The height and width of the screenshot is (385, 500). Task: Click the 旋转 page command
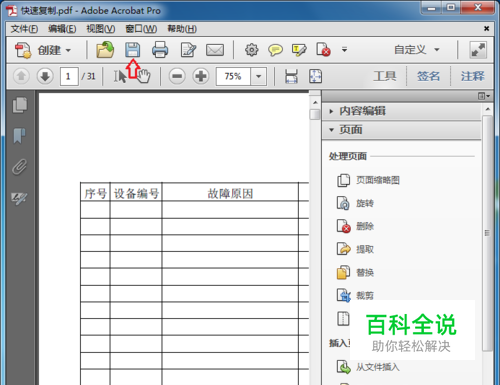tap(355, 203)
